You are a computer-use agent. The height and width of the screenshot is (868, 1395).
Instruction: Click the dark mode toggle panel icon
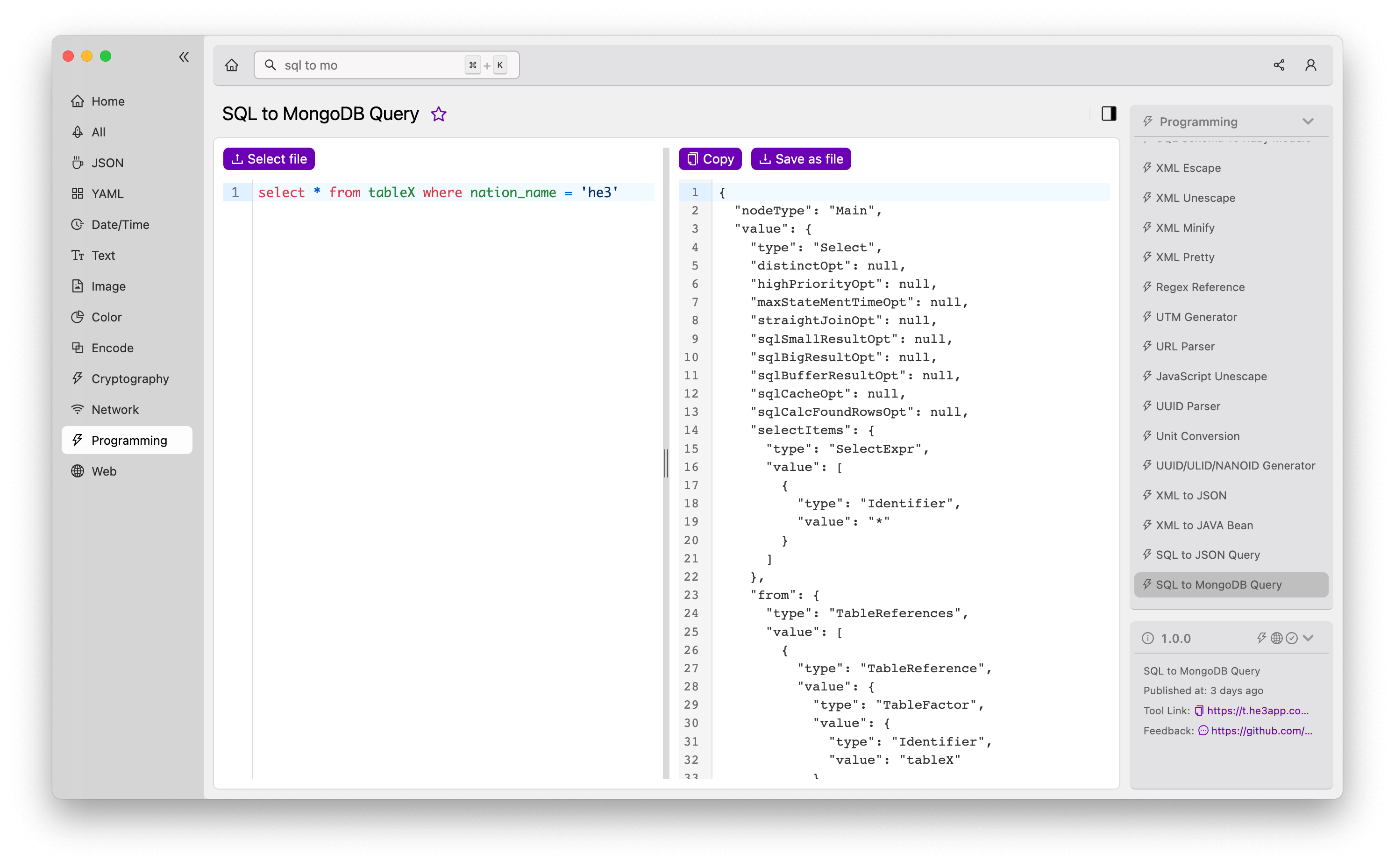[x=1109, y=113]
